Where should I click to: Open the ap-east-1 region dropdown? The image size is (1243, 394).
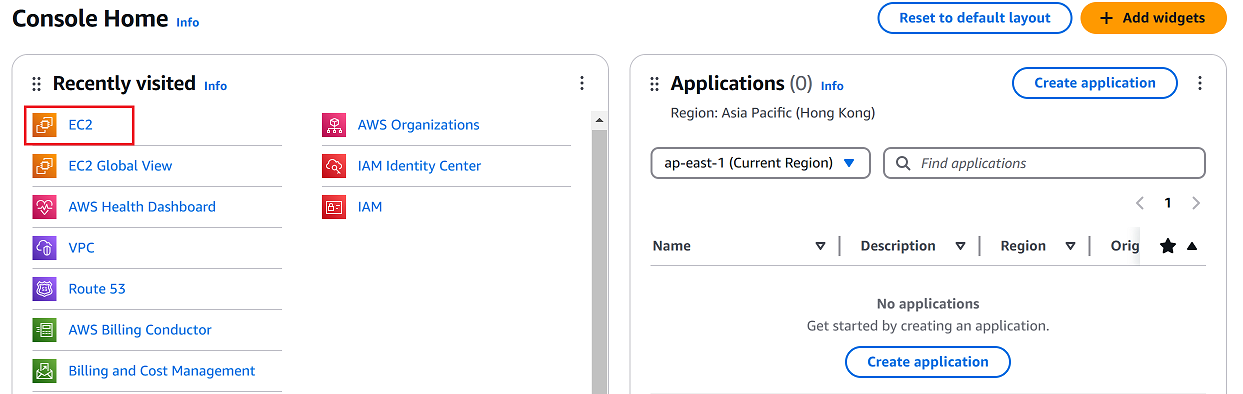[x=760, y=163]
